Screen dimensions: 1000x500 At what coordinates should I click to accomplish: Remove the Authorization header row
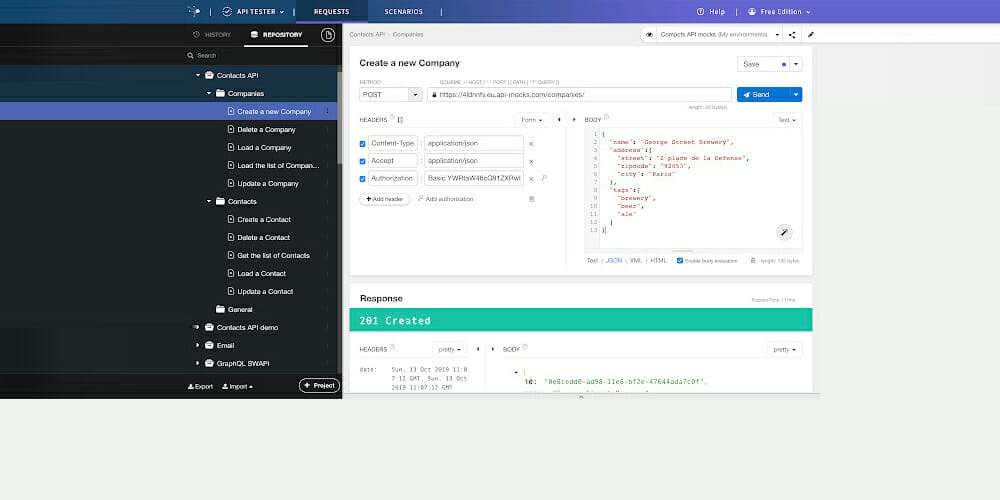coord(531,179)
